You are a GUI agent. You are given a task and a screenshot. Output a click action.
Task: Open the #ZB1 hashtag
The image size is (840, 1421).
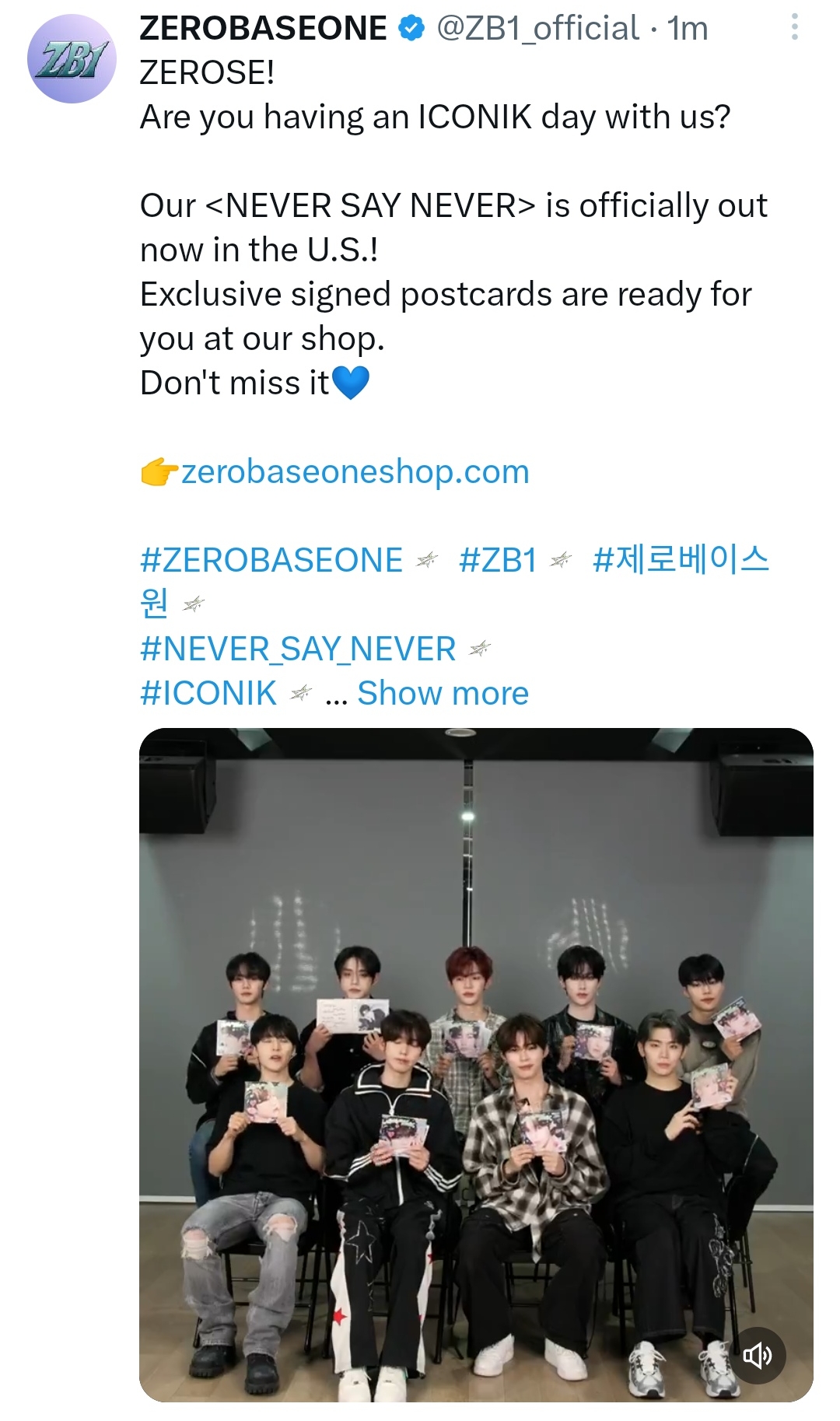point(498,560)
